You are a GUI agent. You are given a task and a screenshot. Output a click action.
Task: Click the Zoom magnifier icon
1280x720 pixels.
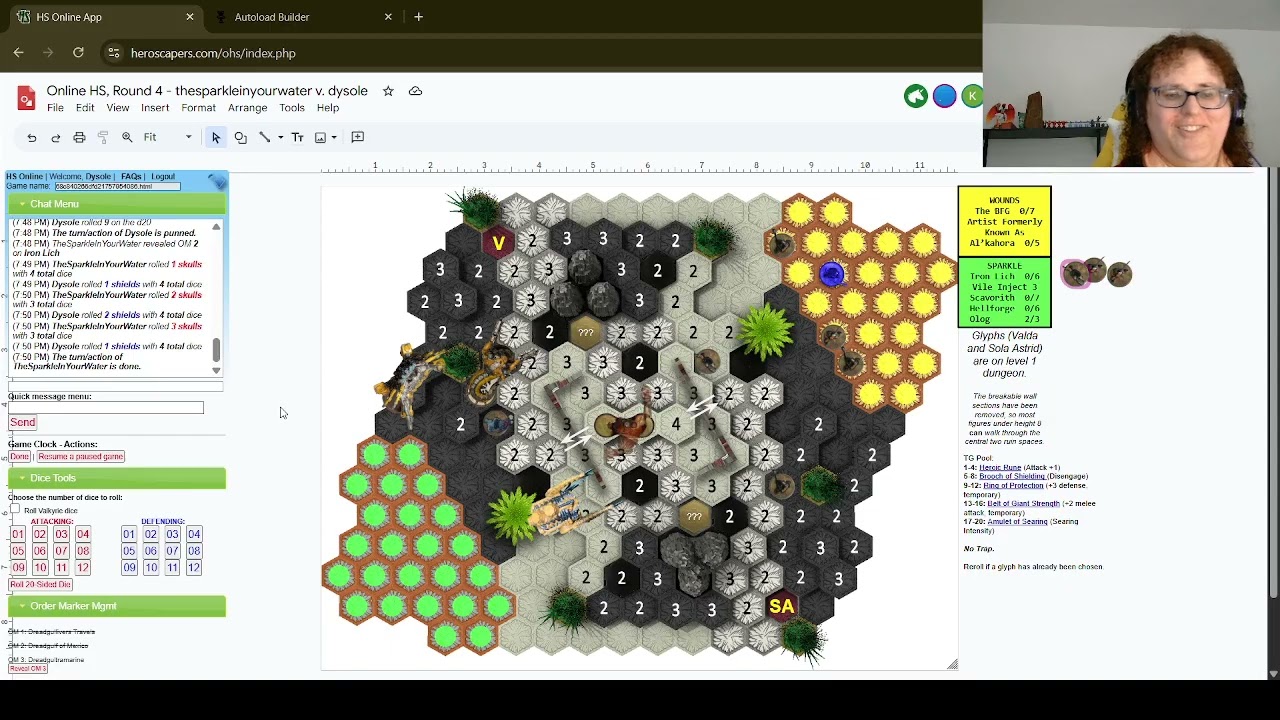[x=127, y=137]
